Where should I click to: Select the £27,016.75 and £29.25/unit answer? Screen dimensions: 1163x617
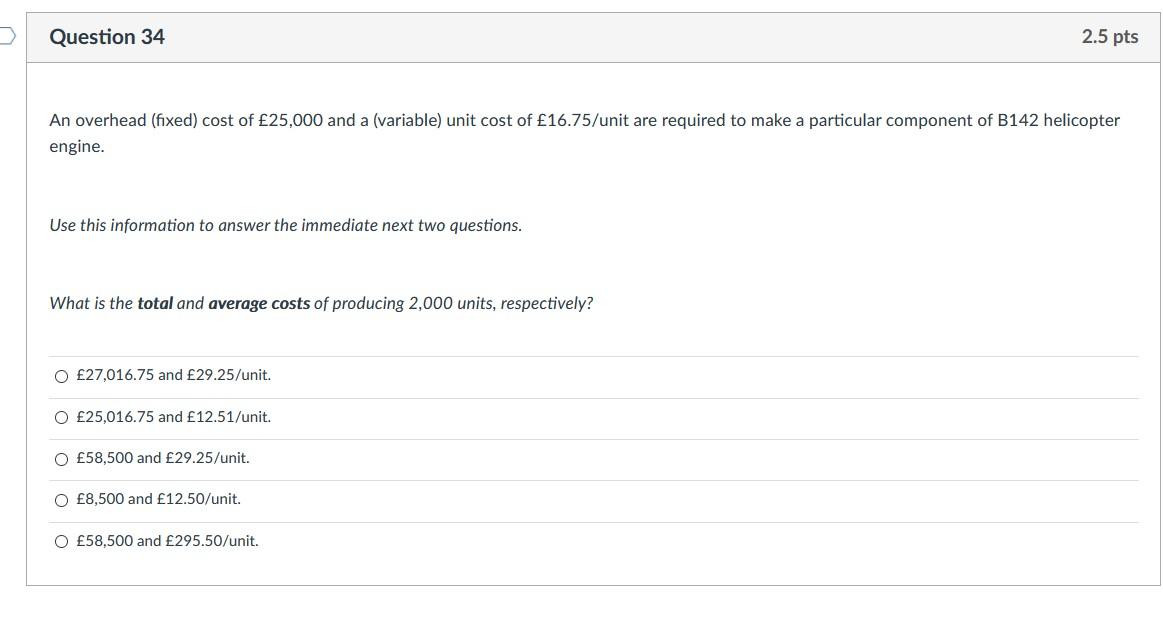(x=61, y=376)
